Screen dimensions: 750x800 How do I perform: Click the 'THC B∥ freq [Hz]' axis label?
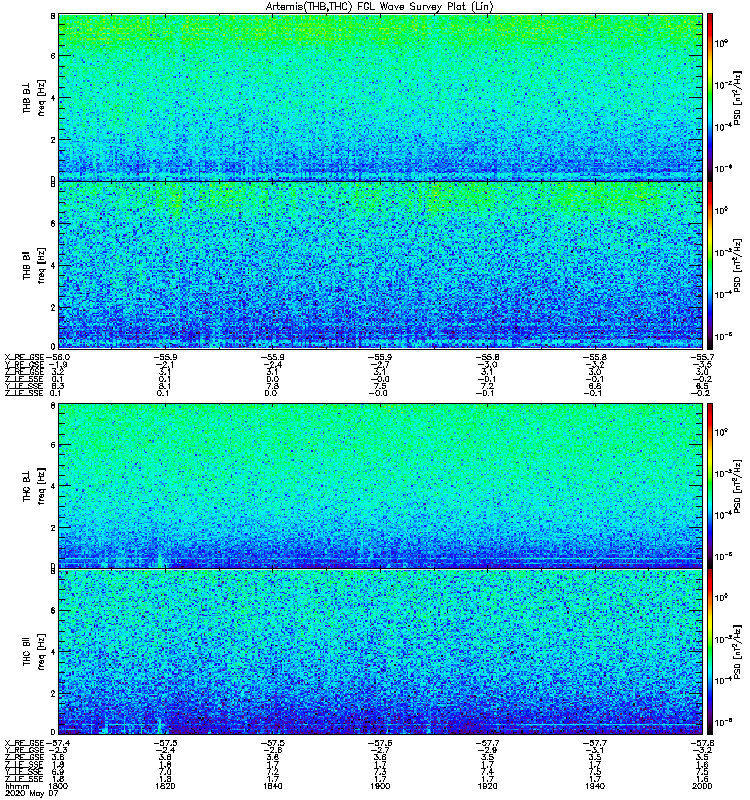(34, 652)
